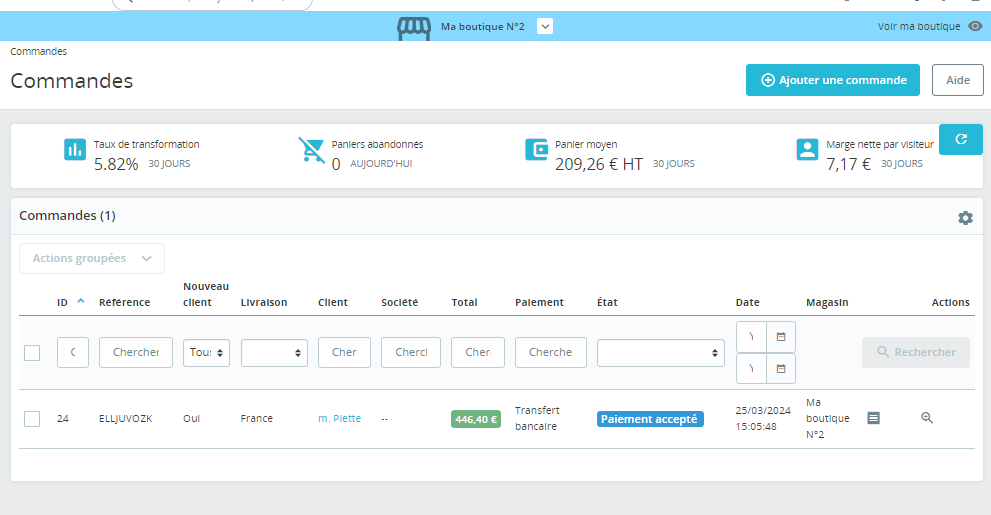991x515 pixels.
Task: Click the Transfert bancaire payment cell
Action: (537, 418)
